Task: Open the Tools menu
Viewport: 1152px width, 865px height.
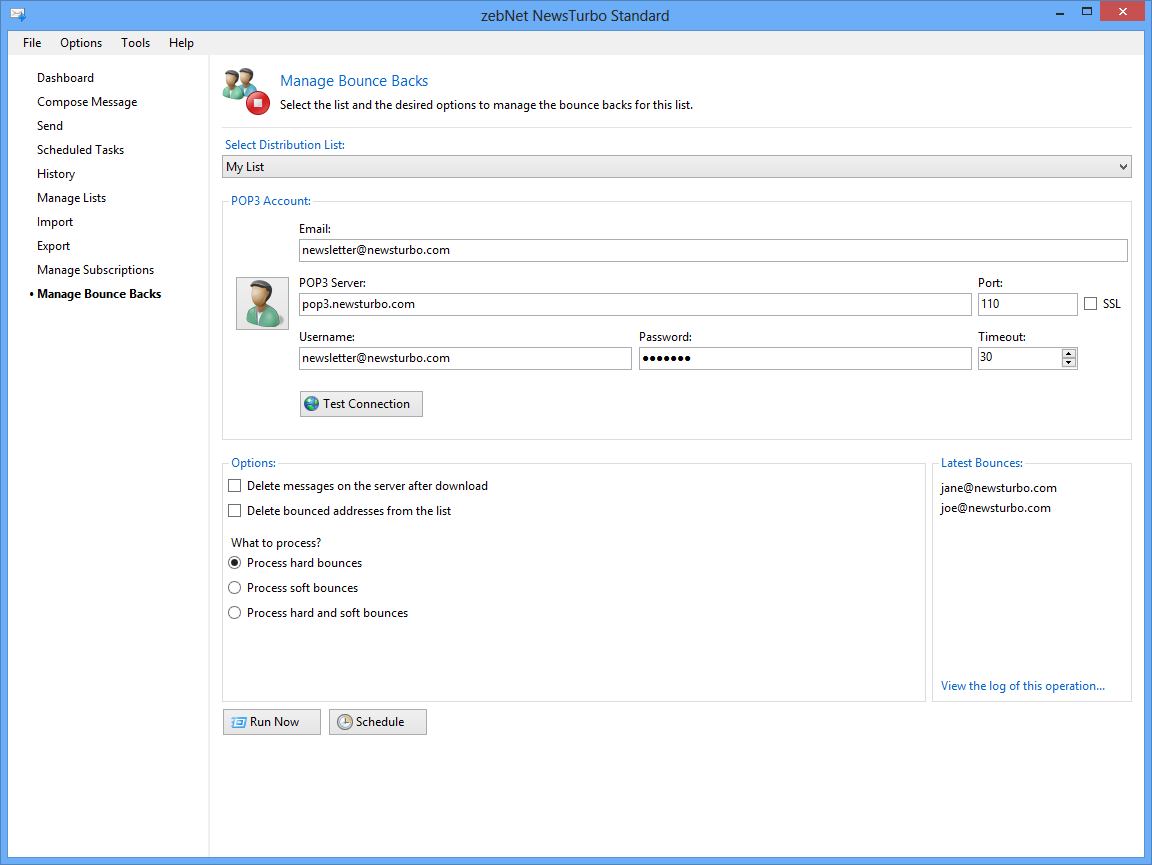Action: [135, 43]
